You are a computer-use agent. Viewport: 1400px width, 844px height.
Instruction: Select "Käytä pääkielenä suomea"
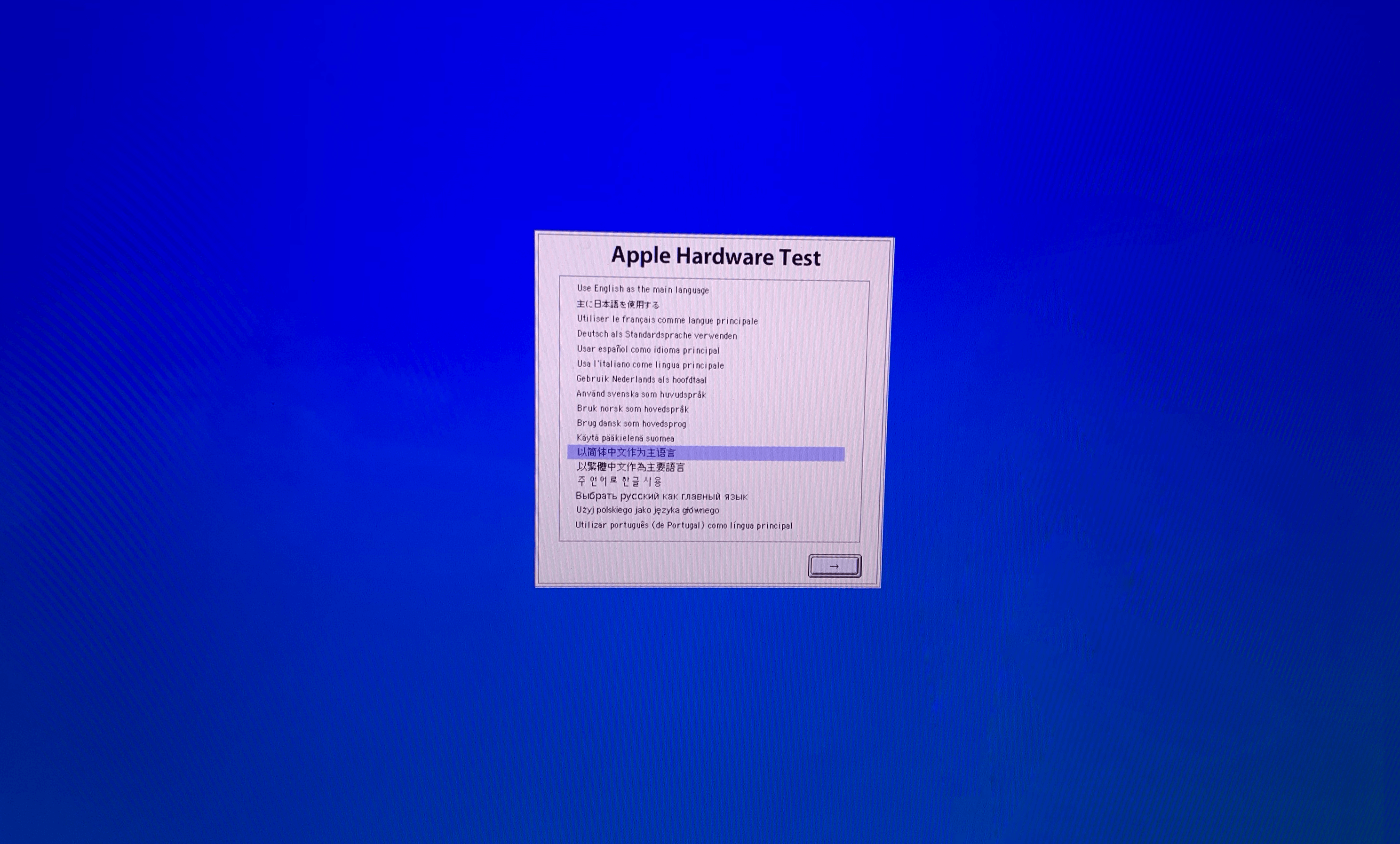[625, 438]
